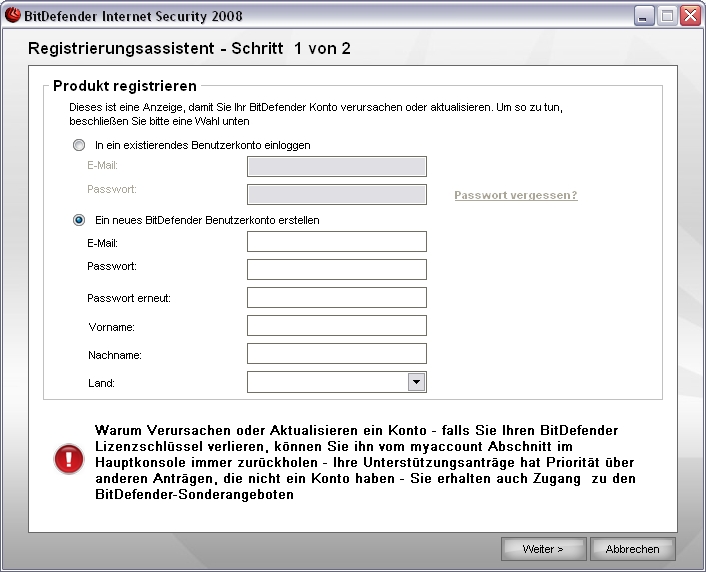
Task: Focus the Nachname input field
Action: 337,354
